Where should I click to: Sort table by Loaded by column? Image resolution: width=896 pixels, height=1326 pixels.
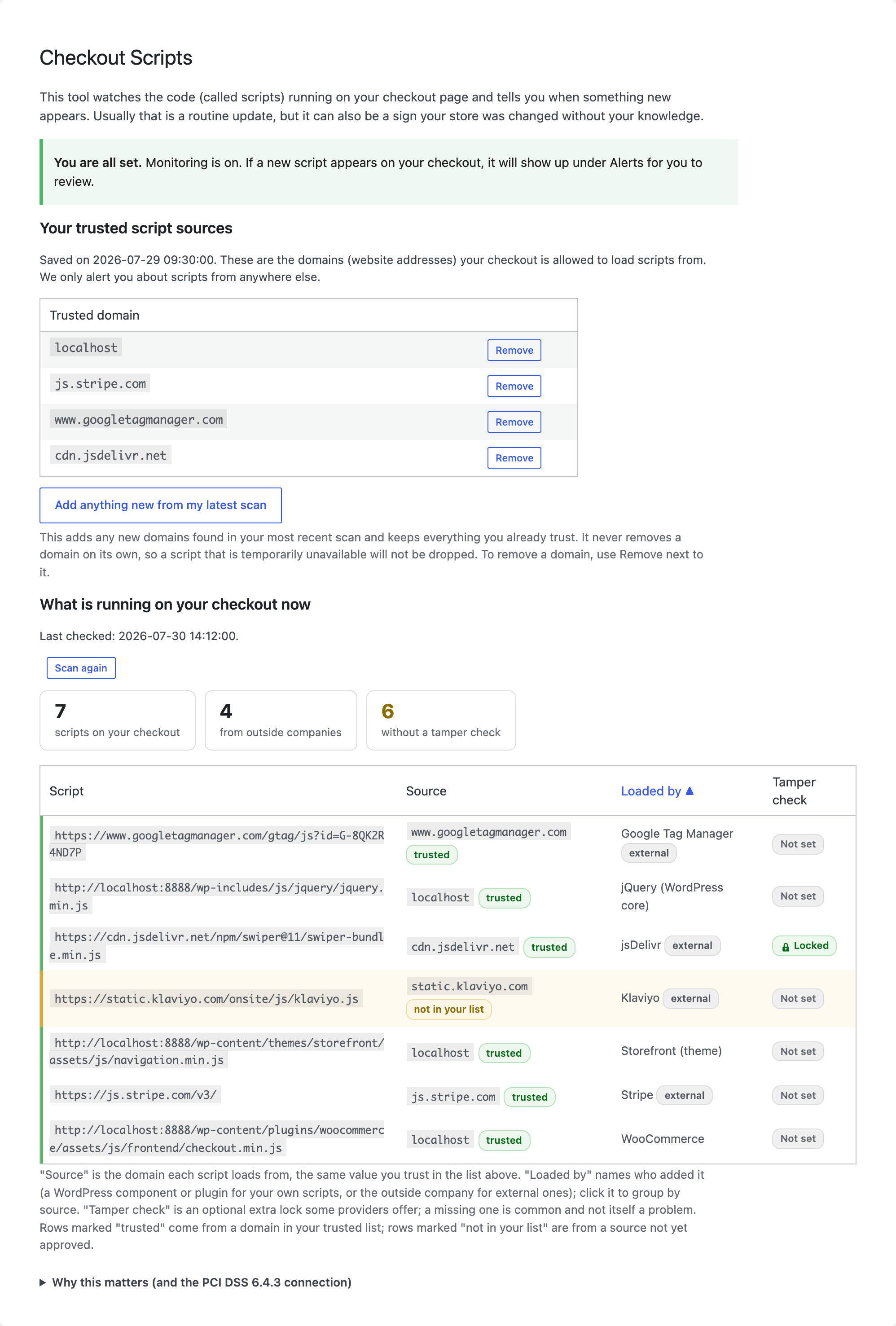click(657, 791)
